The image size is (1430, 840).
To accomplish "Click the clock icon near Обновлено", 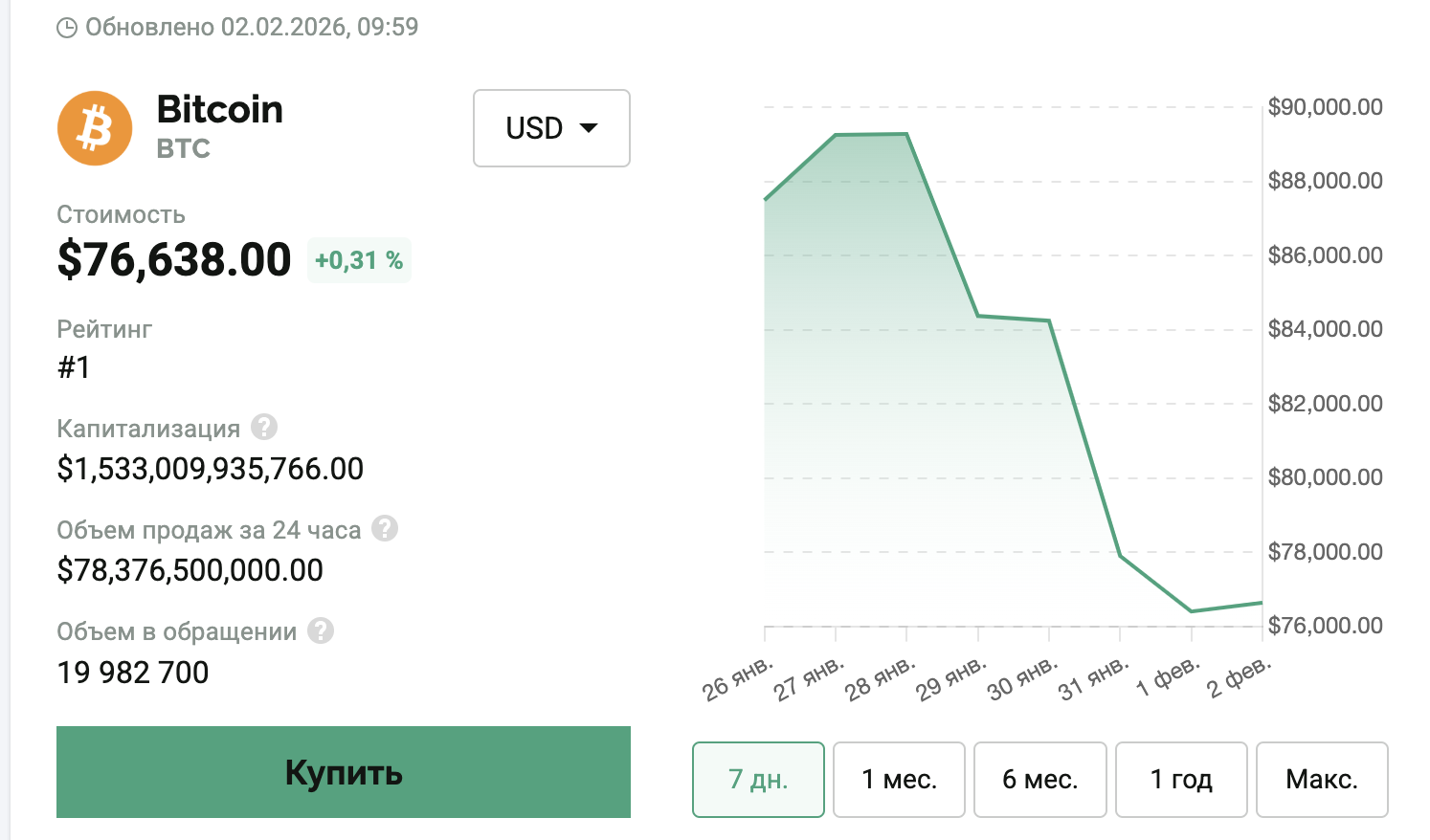I will pyautogui.click(x=67, y=28).
